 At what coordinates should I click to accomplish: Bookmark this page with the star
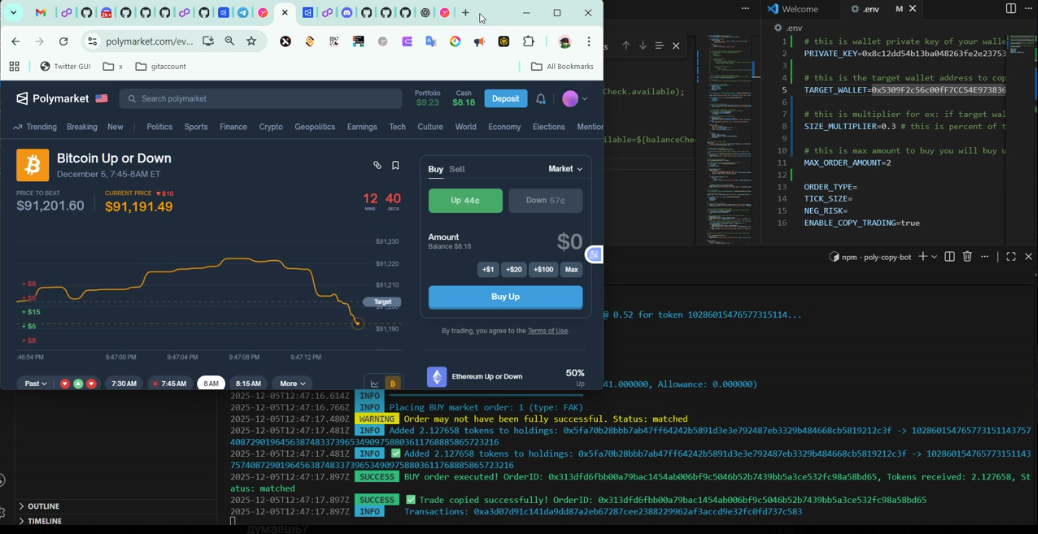(252, 41)
